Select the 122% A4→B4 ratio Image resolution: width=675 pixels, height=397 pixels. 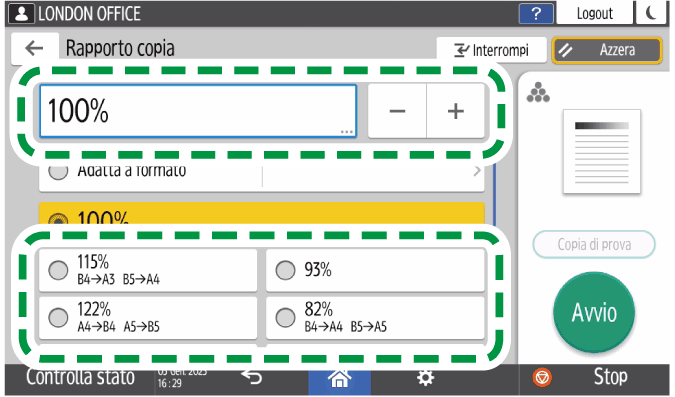coord(148,318)
